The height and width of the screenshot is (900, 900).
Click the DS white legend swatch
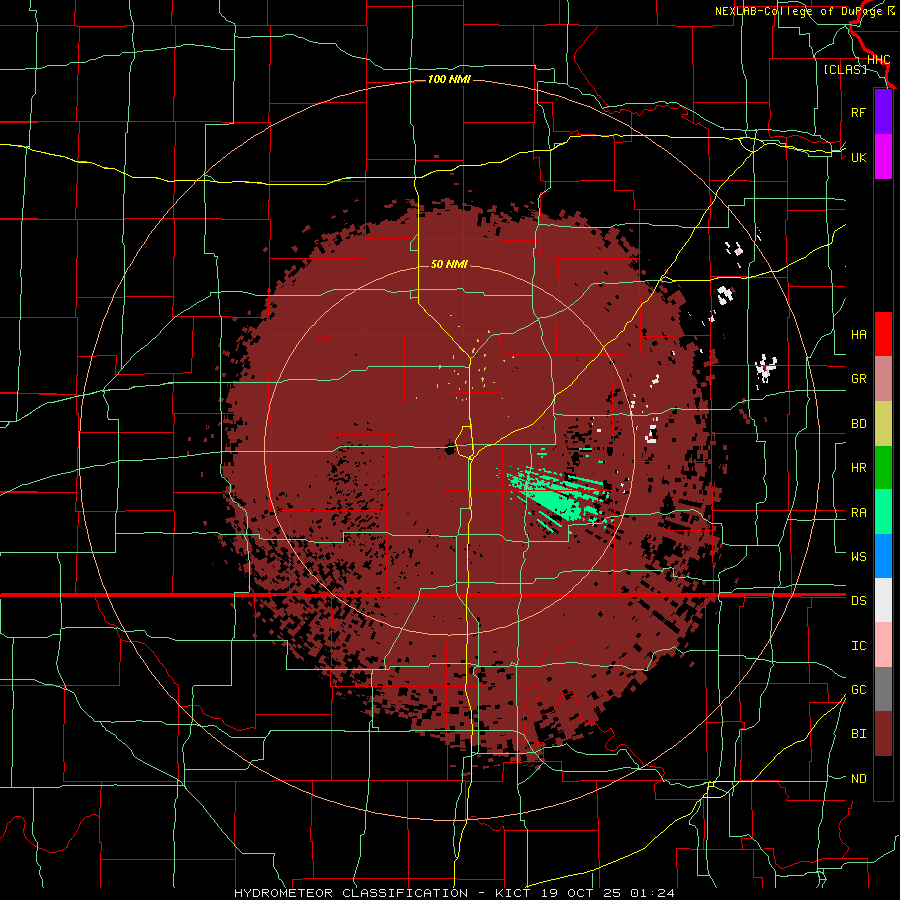(x=883, y=600)
